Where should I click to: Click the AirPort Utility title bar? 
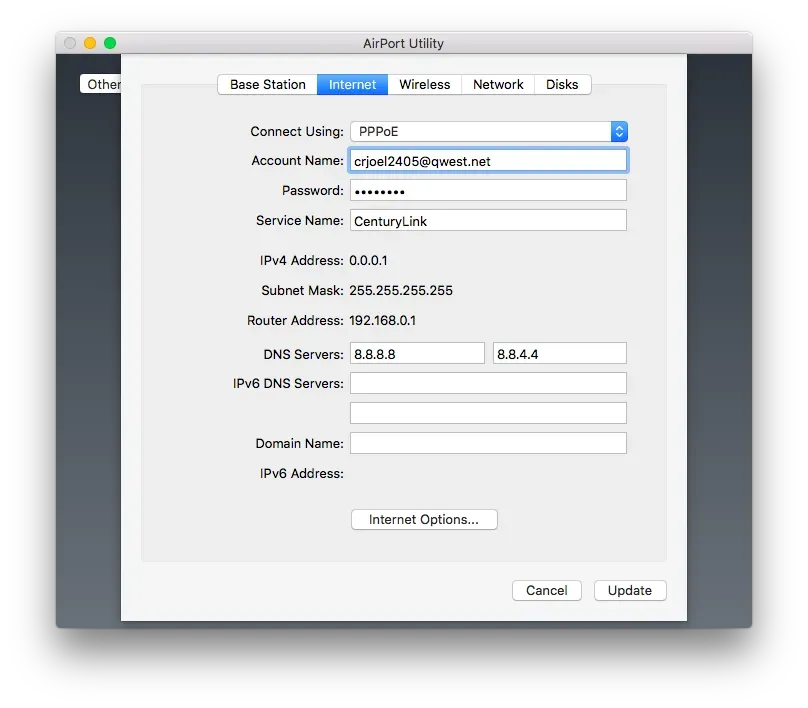(403, 43)
